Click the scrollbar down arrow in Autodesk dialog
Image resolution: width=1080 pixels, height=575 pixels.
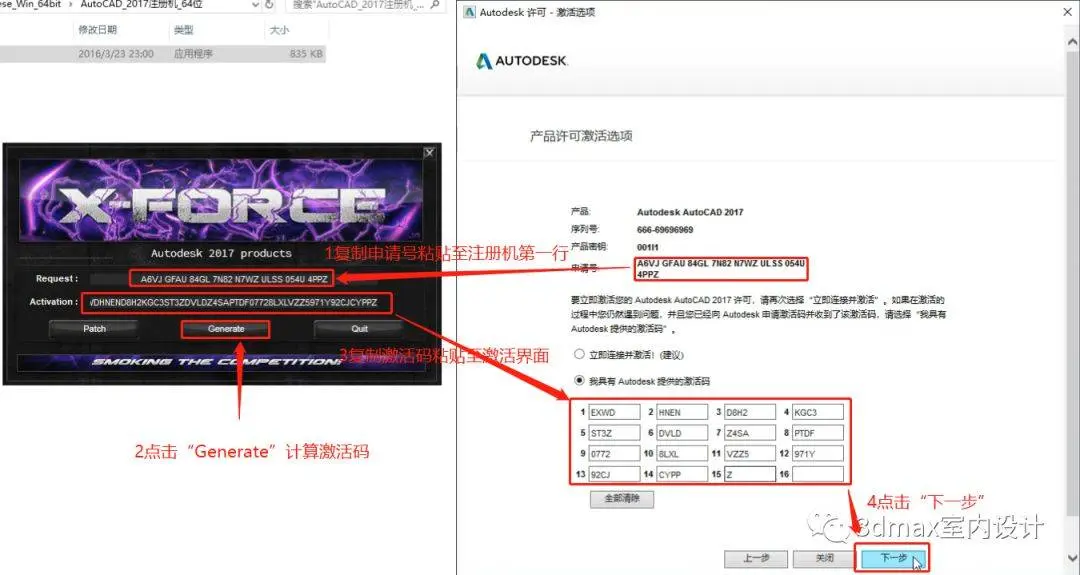pos(1073,558)
